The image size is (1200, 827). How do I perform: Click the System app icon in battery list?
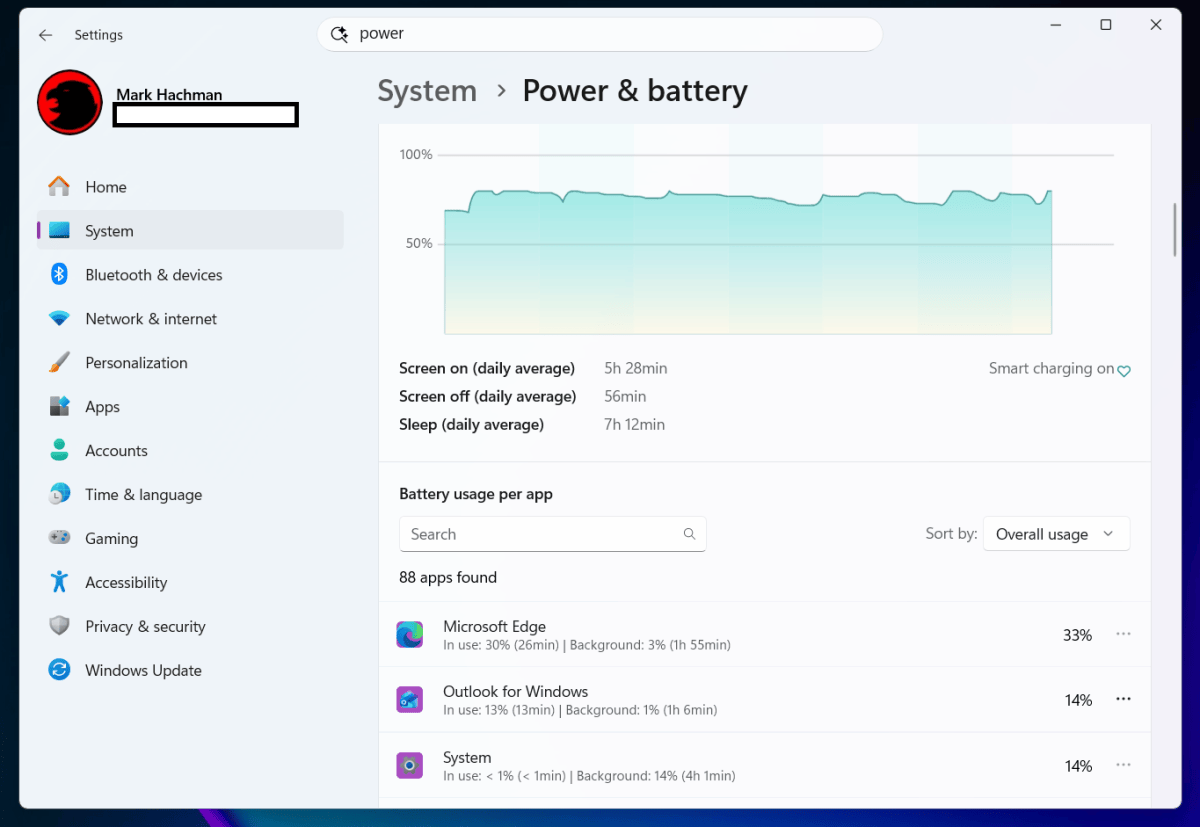410,766
